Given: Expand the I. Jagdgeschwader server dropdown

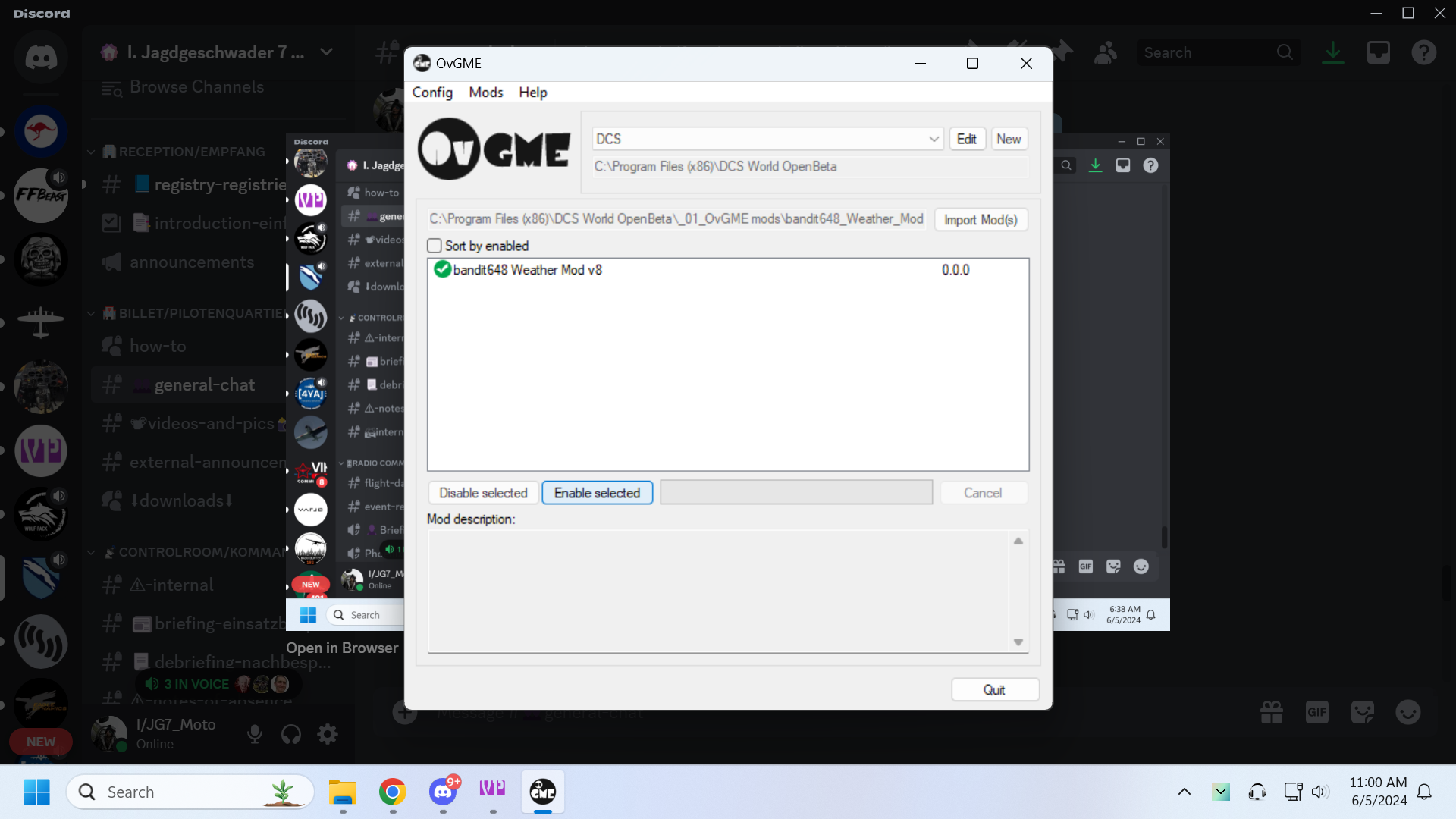Looking at the screenshot, I should [x=326, y=52].
